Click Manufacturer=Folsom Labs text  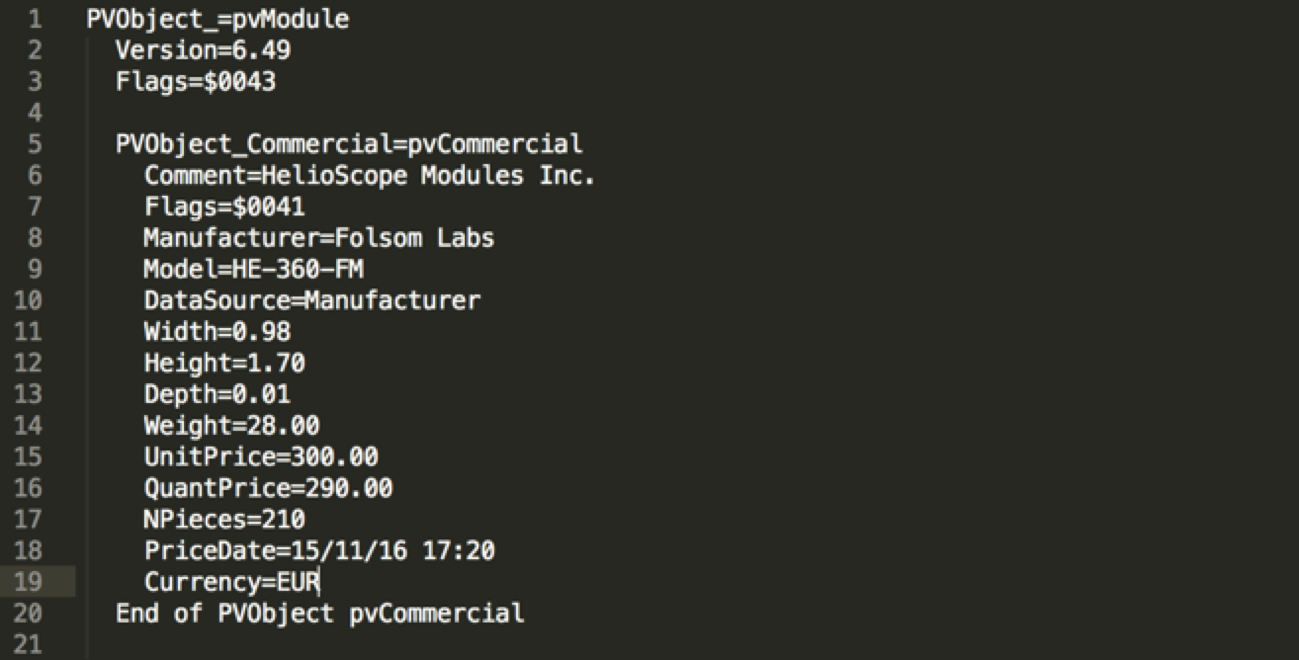(x=320, y=238)
